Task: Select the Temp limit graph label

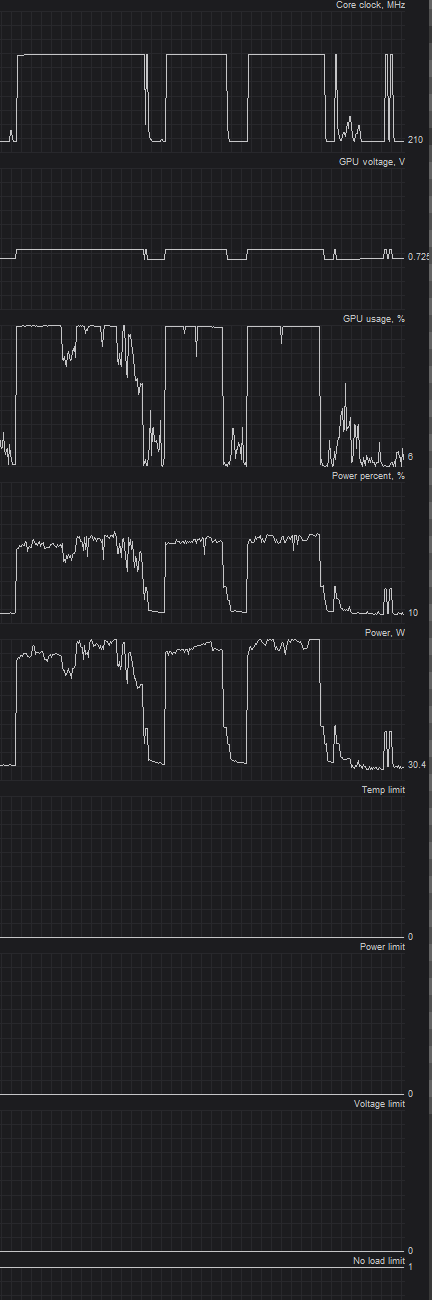Action: pyautogui.click(x=383, y=790)
